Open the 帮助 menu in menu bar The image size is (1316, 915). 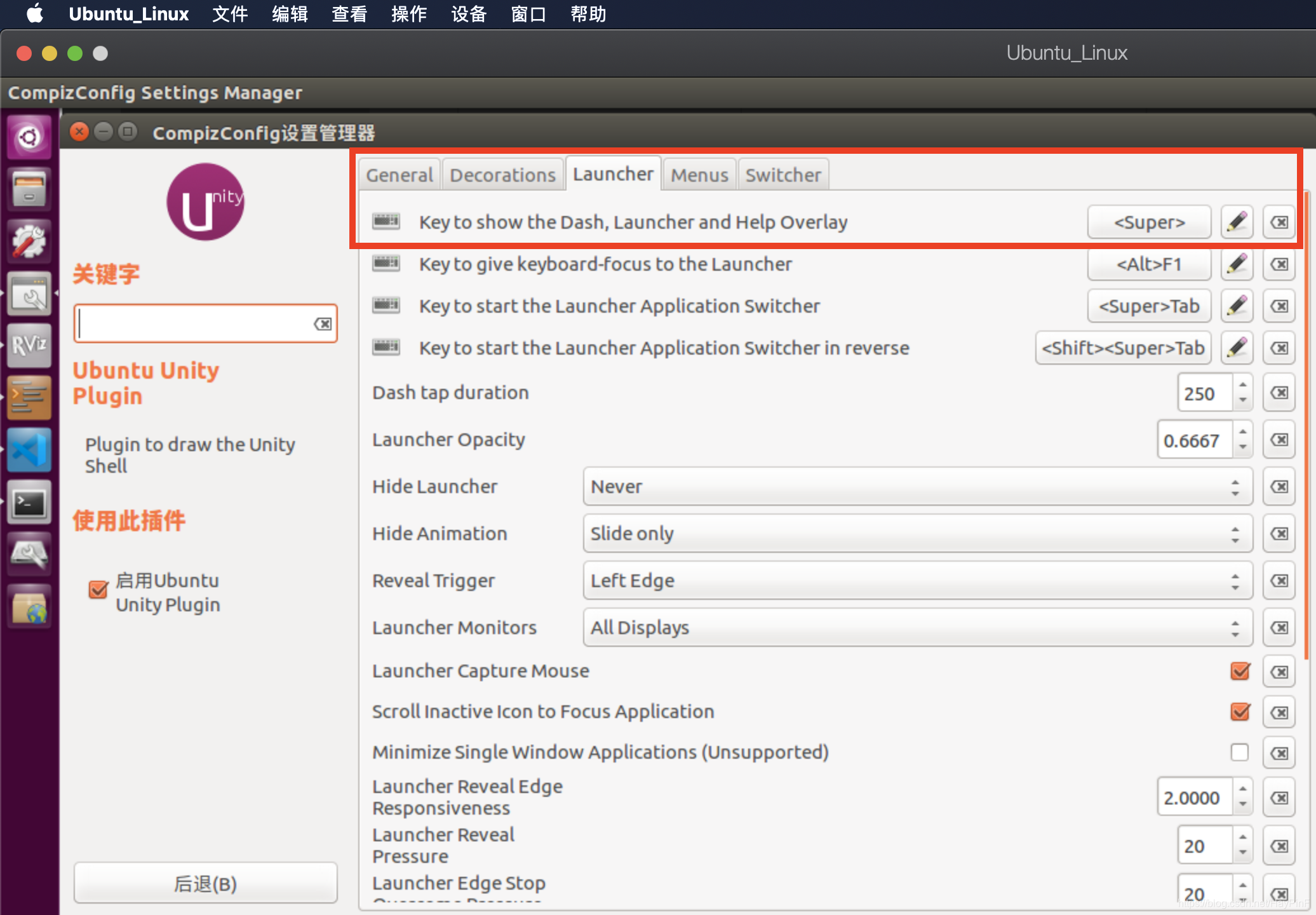588,14
